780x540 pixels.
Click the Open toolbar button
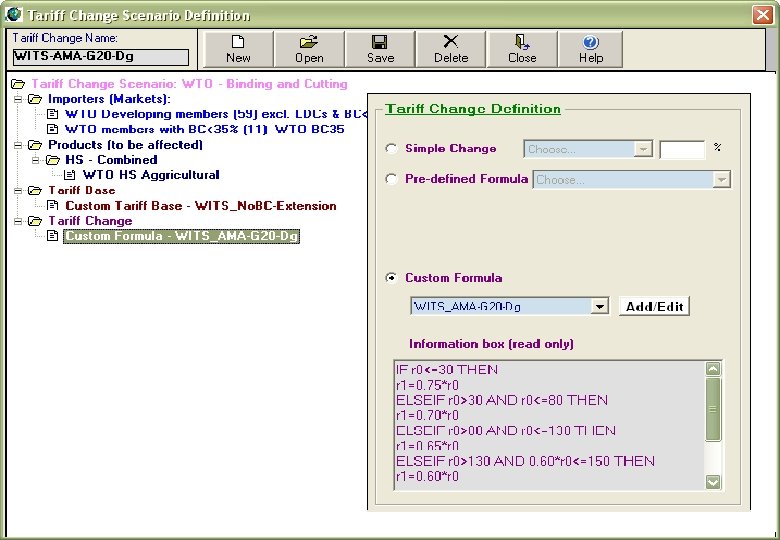click(x=309, y=49)
